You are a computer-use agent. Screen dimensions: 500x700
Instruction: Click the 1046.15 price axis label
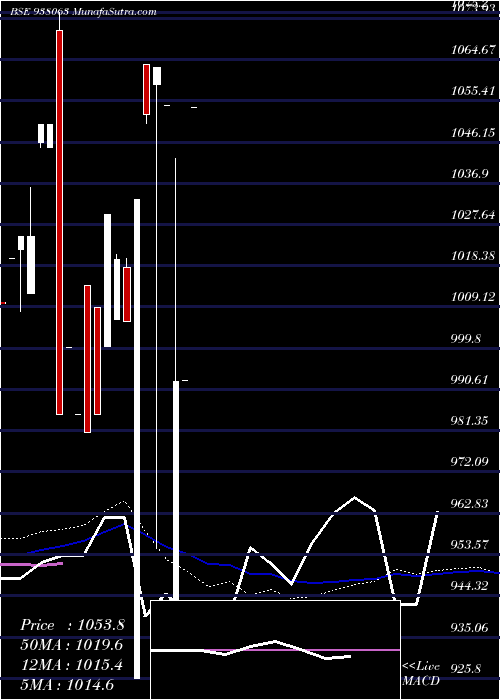click(x=473, y=132)
